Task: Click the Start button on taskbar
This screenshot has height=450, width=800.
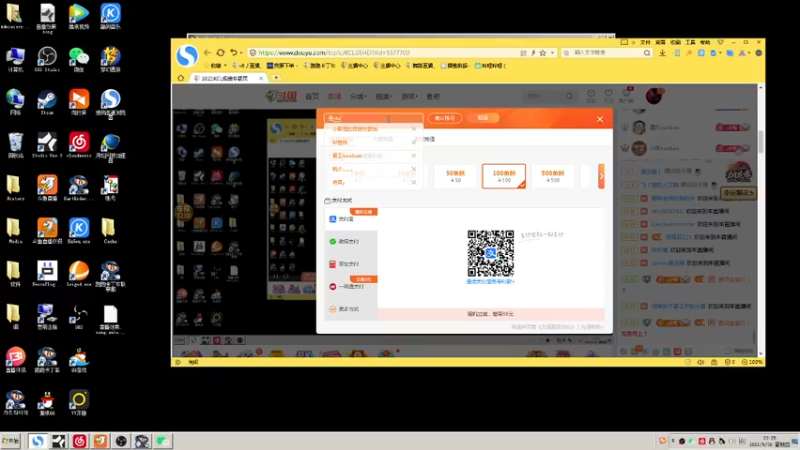Action: [11, 441]
